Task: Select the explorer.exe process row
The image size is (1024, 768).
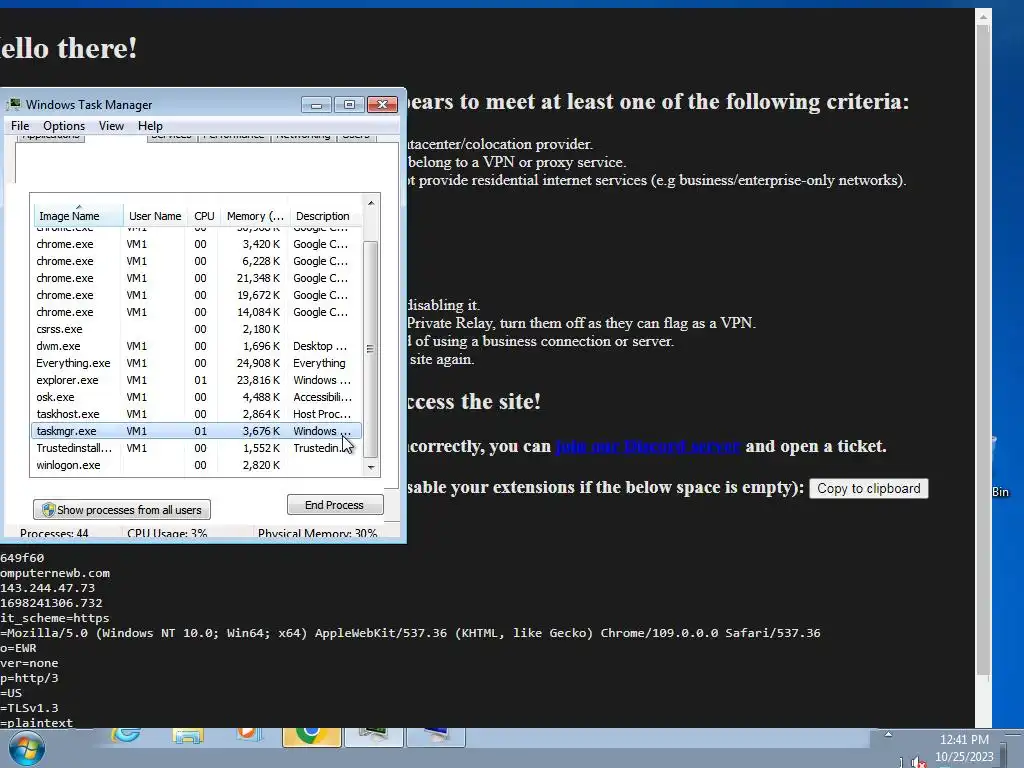Action: [x=196, y=380]
